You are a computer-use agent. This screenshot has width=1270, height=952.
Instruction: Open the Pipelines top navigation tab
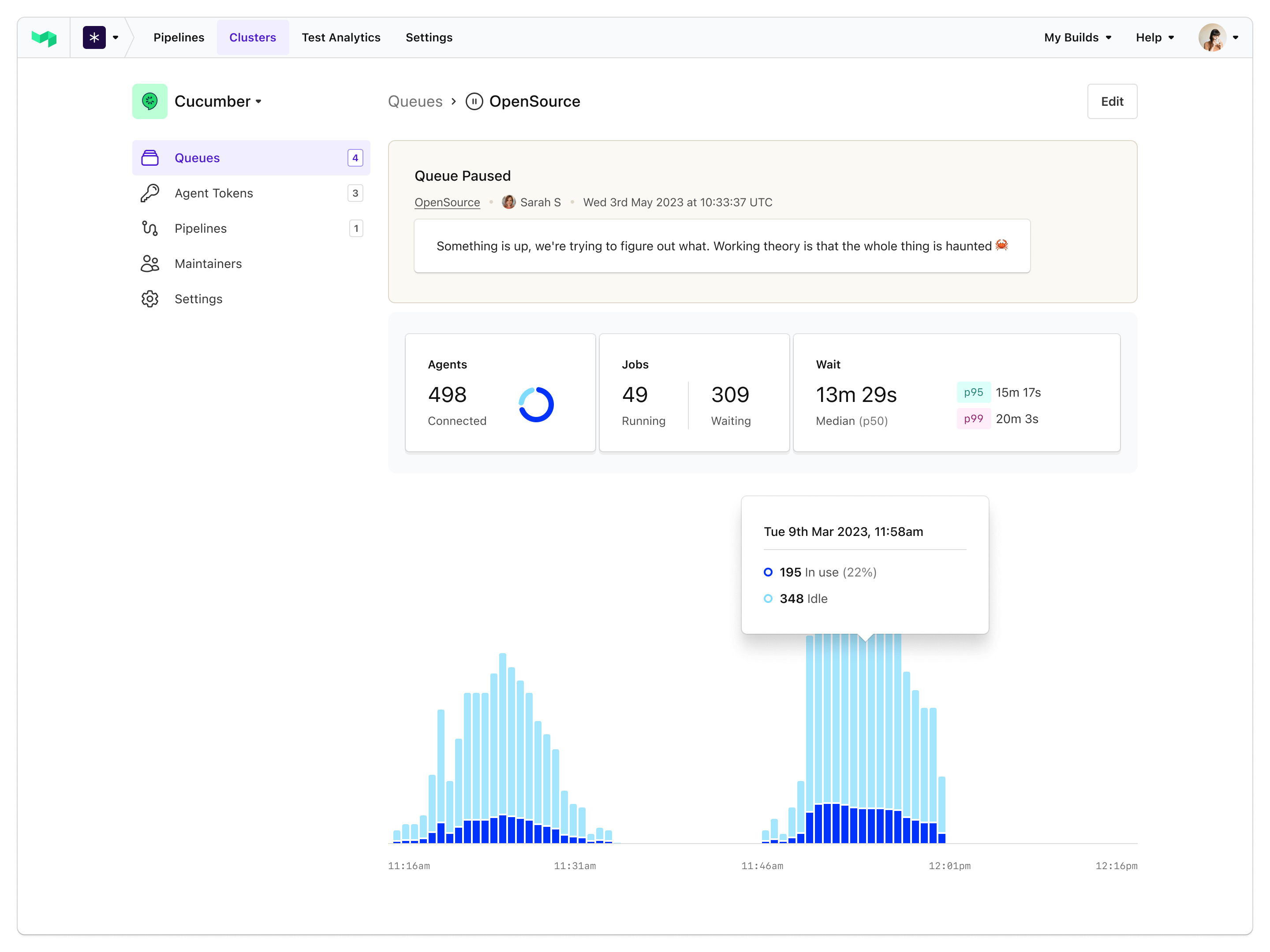pyautogui.click(x=179, y=38)
